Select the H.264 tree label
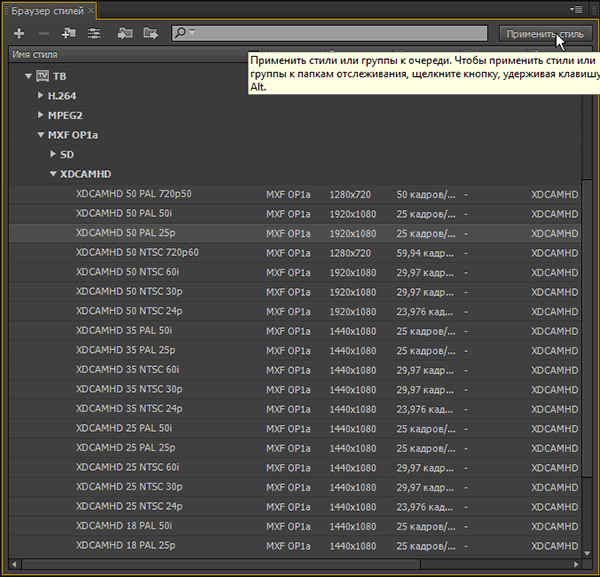The height and width of the screenshot is (577, 600). (x=62, y=96)
